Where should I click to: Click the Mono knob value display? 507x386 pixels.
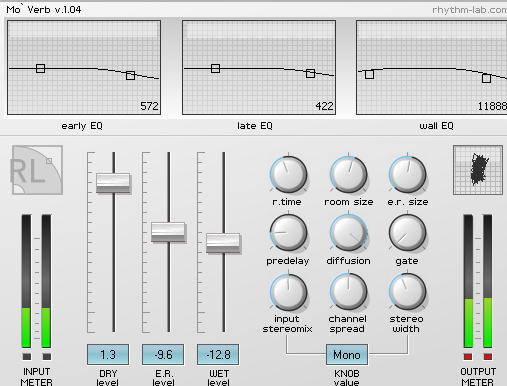347,355
